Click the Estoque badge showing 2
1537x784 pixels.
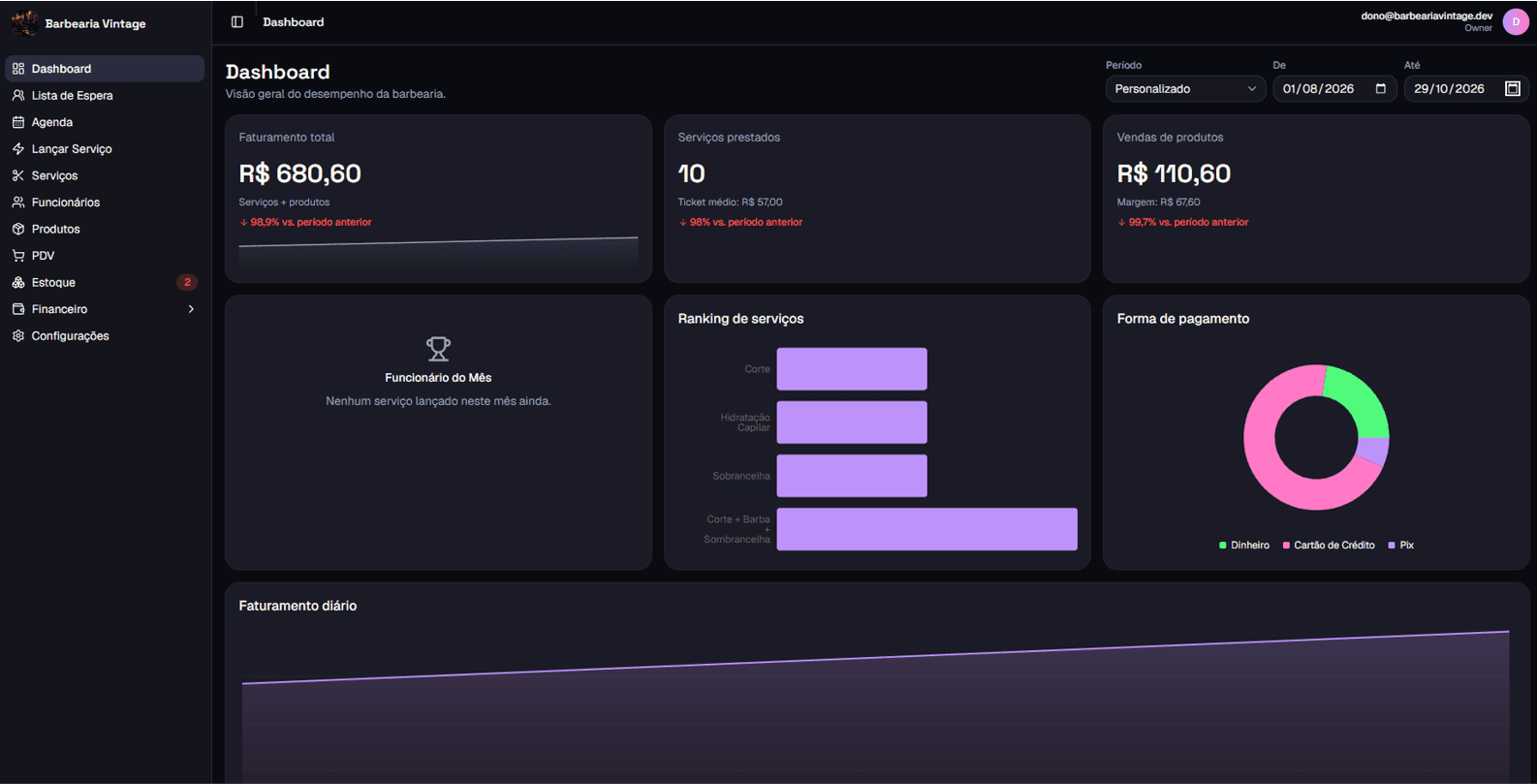click(187, 282)
